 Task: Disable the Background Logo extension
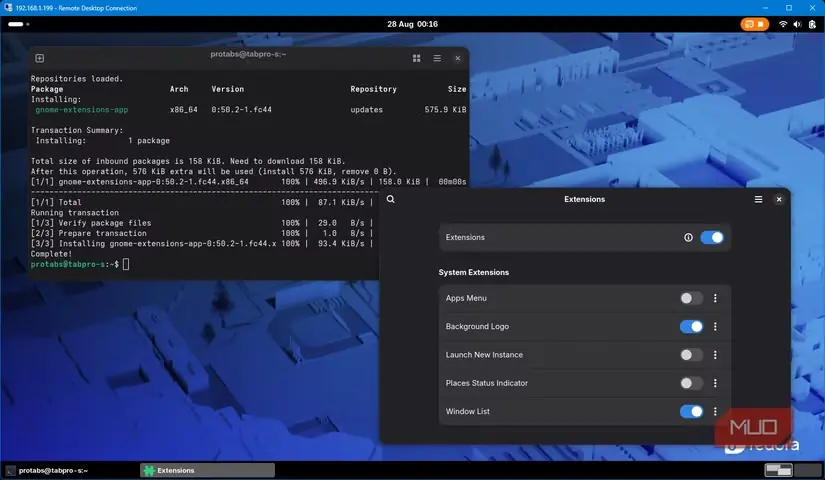point(691,326)
